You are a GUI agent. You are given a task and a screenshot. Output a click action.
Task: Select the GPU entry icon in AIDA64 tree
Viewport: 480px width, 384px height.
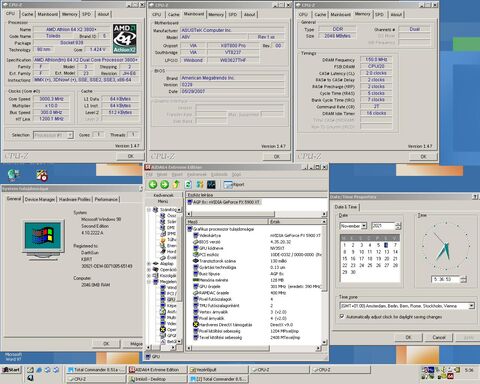point(163,299)
